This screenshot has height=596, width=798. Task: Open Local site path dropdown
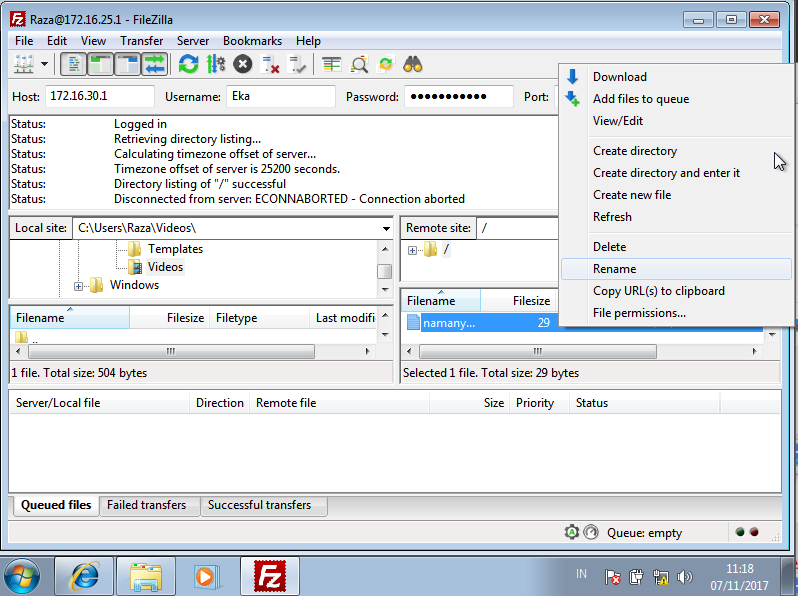(x=386, y=229)
